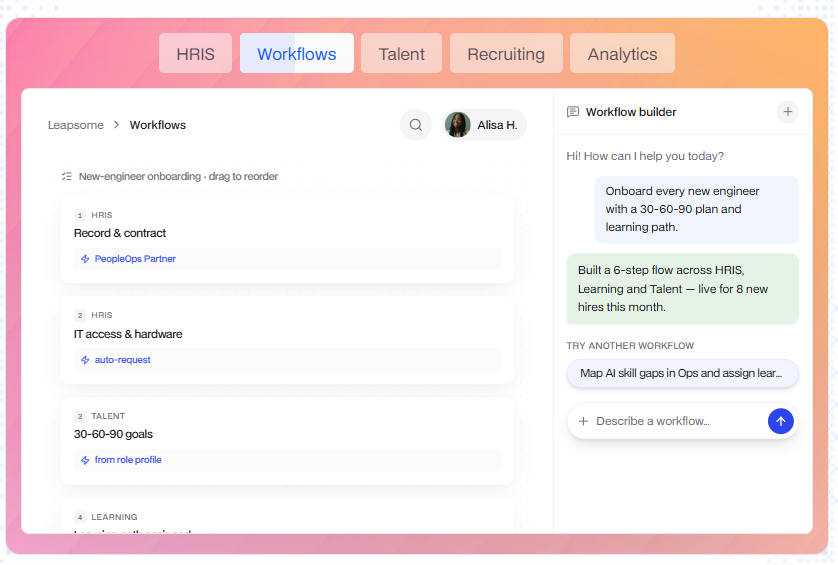Click the Workflow builder title
838x565 pixels.
point(631,112)
